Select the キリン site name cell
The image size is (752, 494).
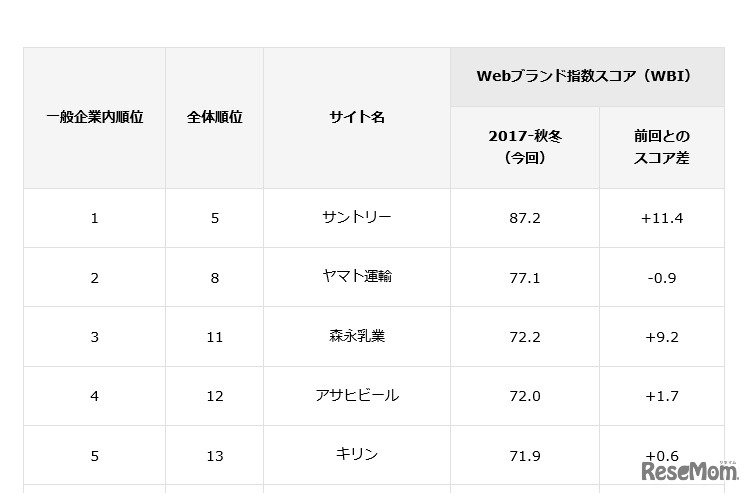[357, 455]
